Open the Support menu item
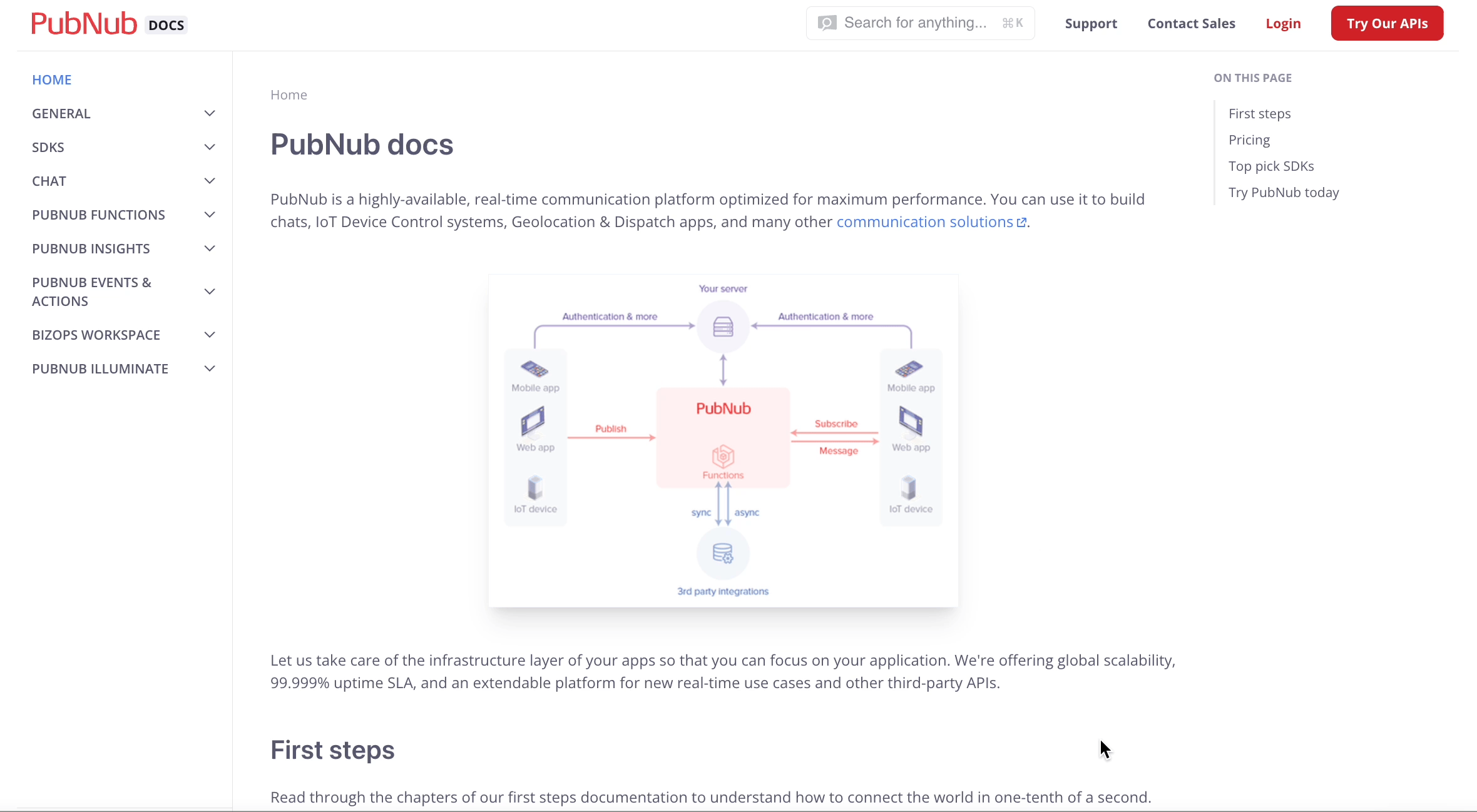Image resolution: width=1477 pixels, height=812 pixels. coord(1090,23)
